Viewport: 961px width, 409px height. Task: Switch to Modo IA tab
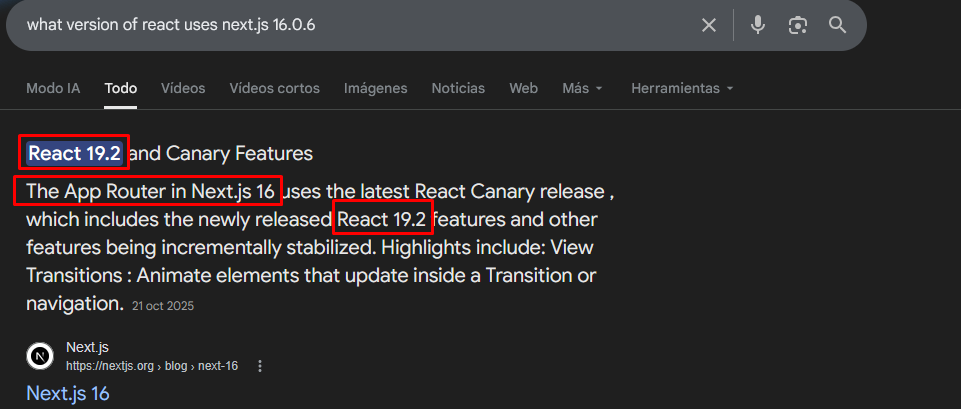point(53,88)
